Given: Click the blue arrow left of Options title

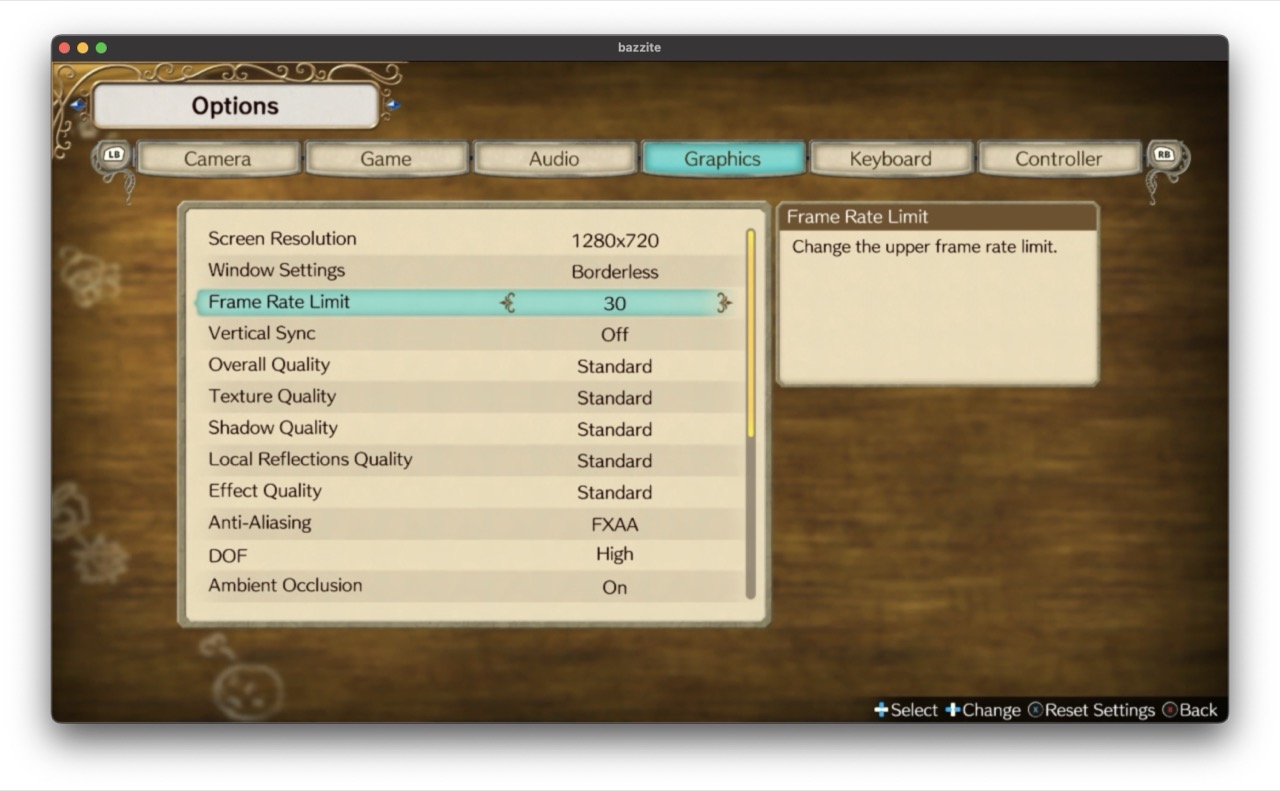Looking at the screenshot, I should (x=78, y=105).
